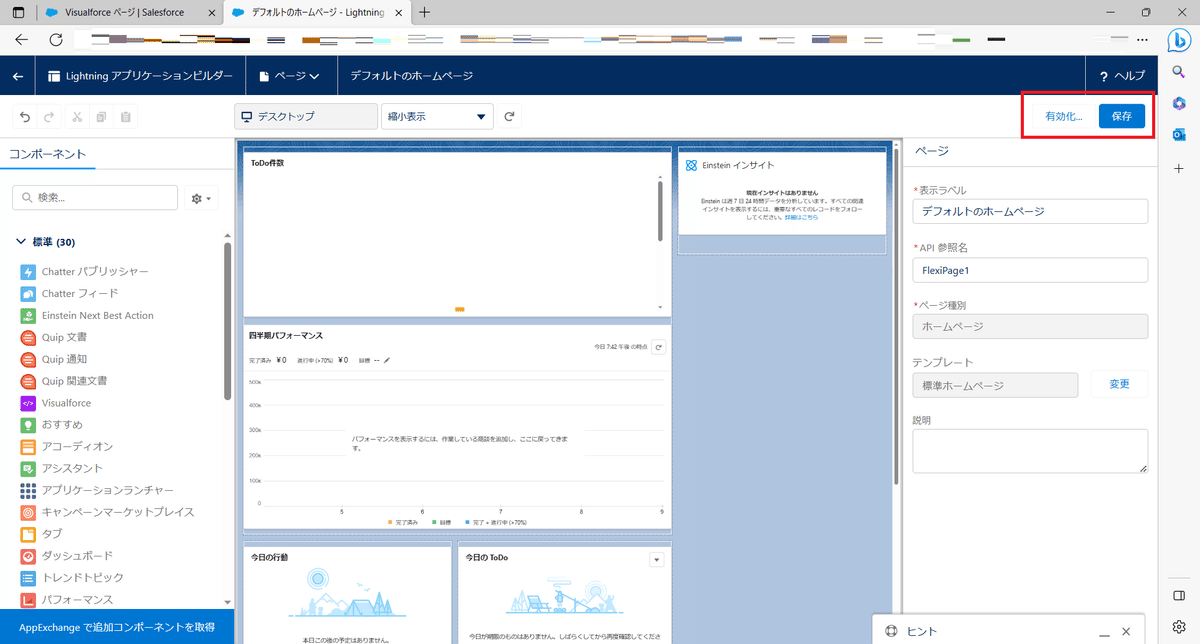Click the back arrow in the builder header
Image resolution: width=1200 pixels, height=644 pixels.
pos(17,76)
